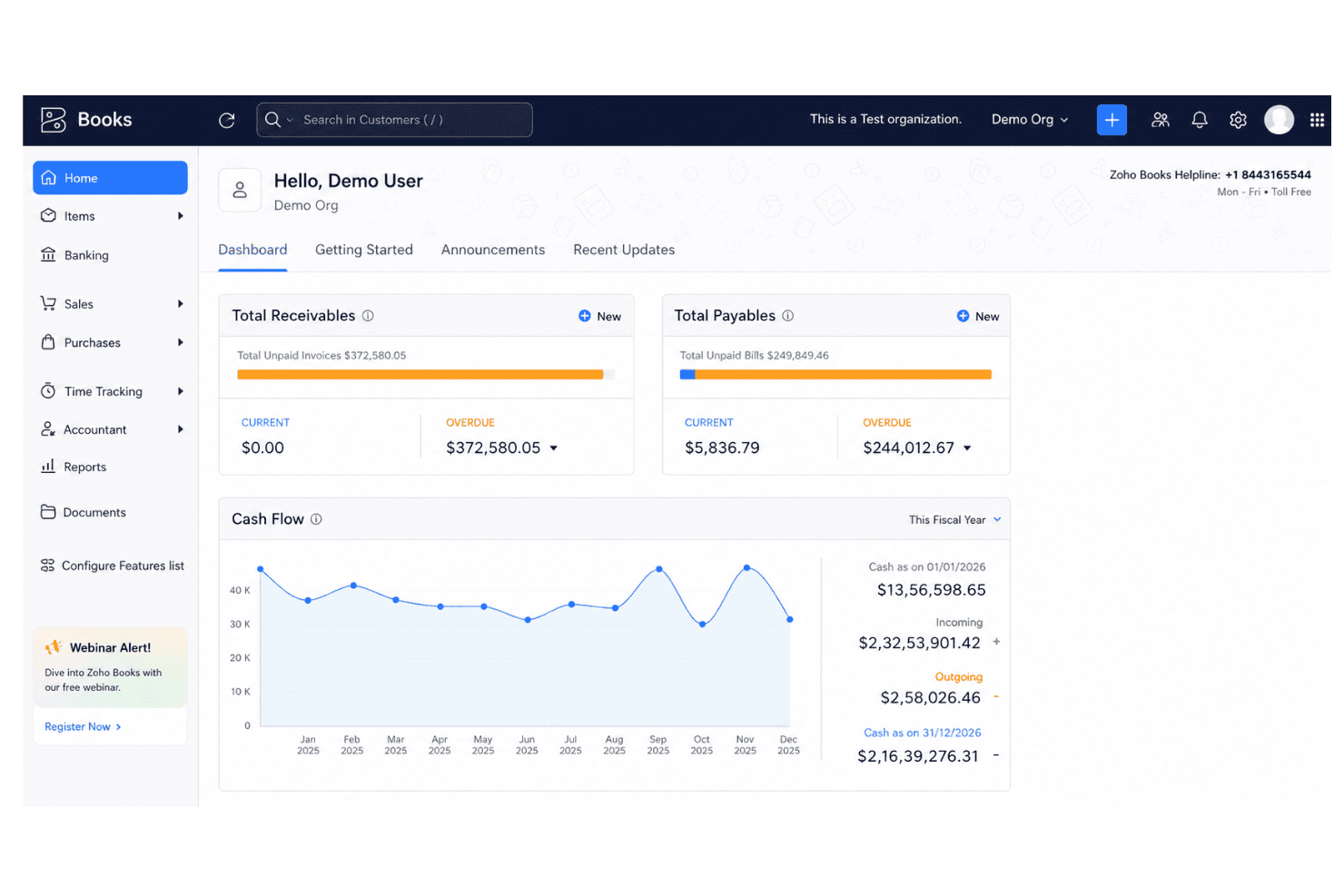Switch to the Recent Updates tab
This screenshot has height=896, width=1344.
tap(624, 250)
